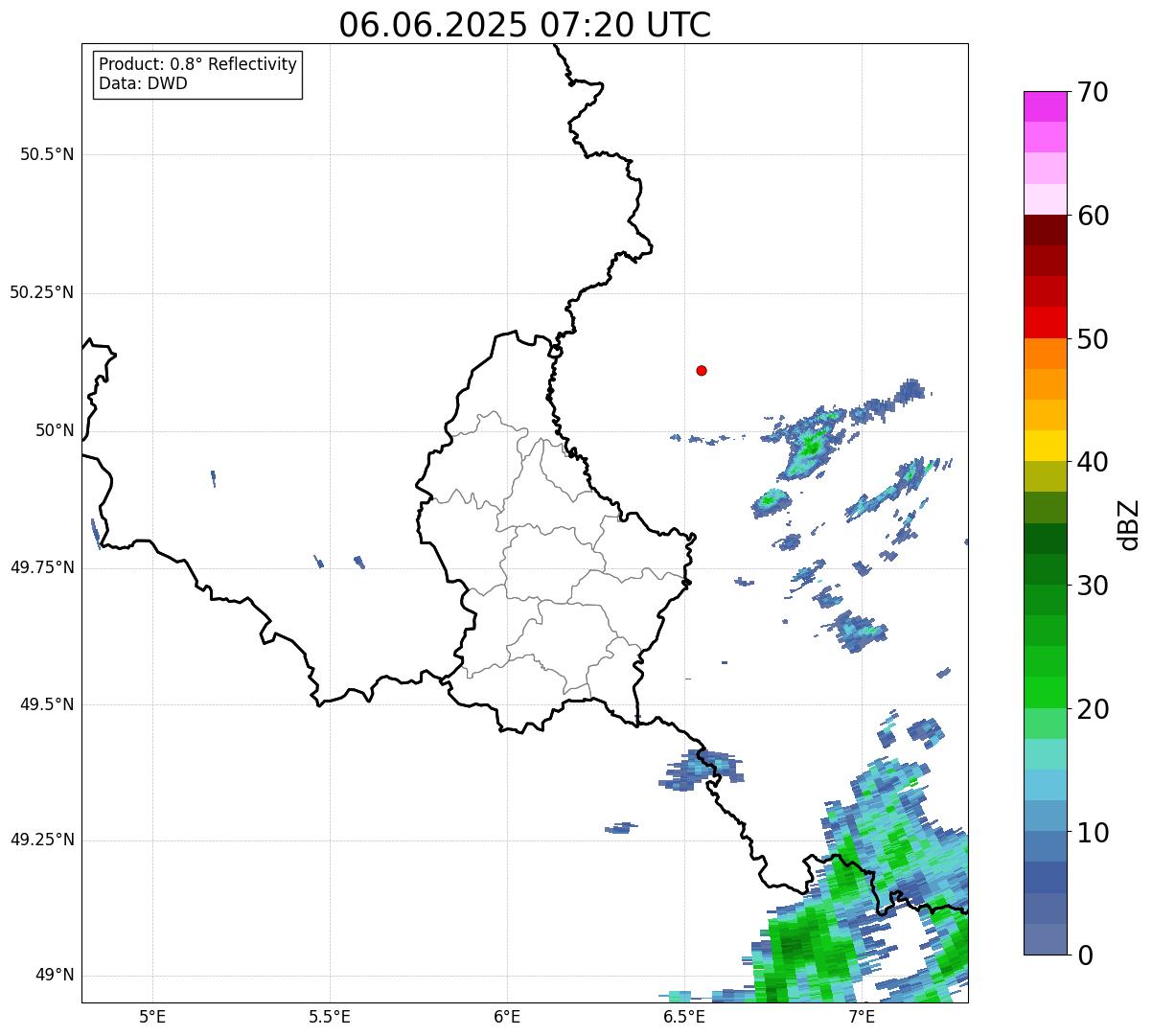The height and width of the screenshot is (1036, 1152).
Task: Pick the magenta swatch at colorbar top
Action: point(1046,106)
